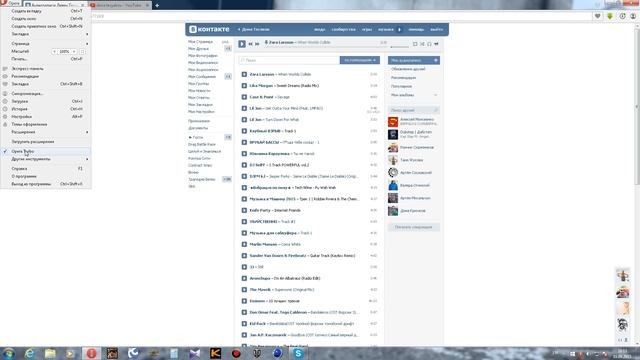
Task: Toggle broadcast status icon in audio player
Action: tap(436, 44)
